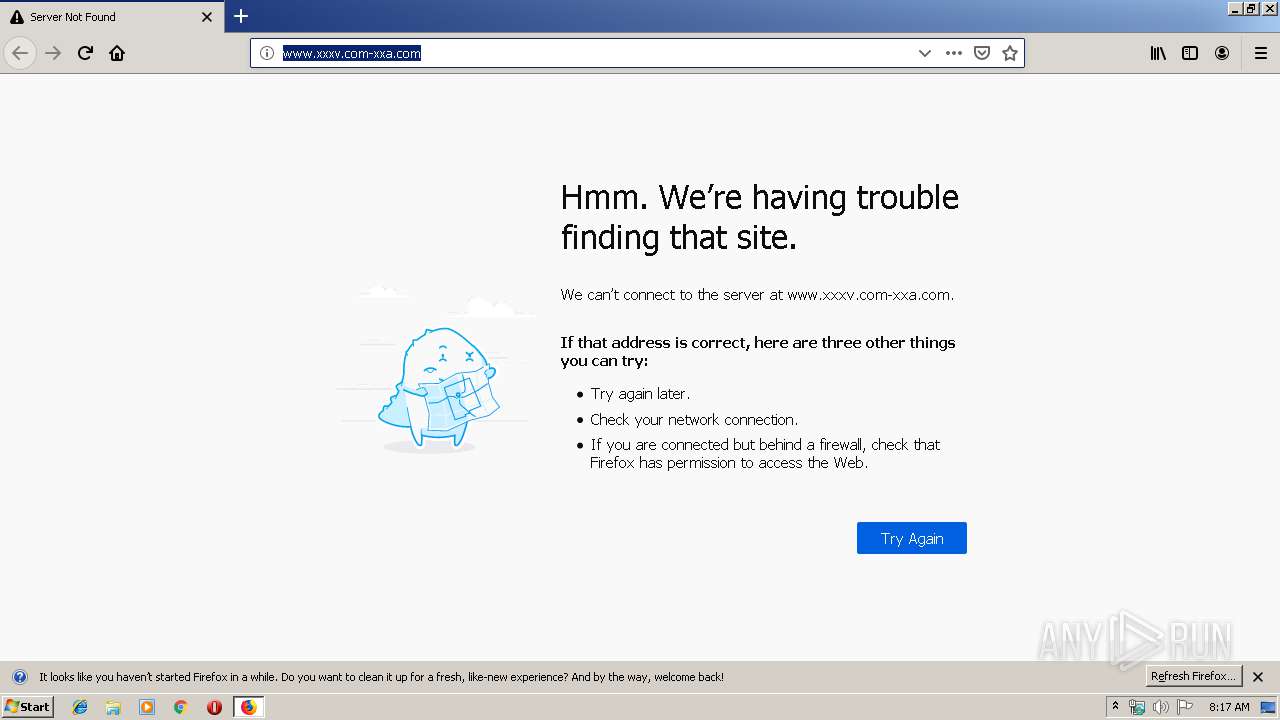Open Windows Media Player from taskbar
This screenshot has height=720, width=1280.
point(147,707)
